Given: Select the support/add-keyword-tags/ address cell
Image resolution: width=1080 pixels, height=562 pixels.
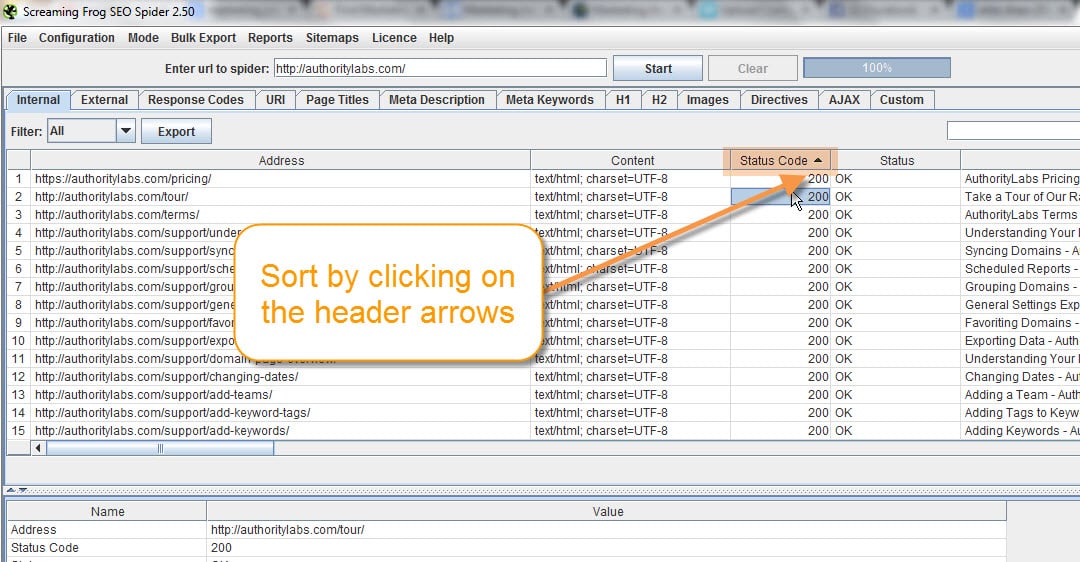Looking at the screenshot, I should point(280,413).
